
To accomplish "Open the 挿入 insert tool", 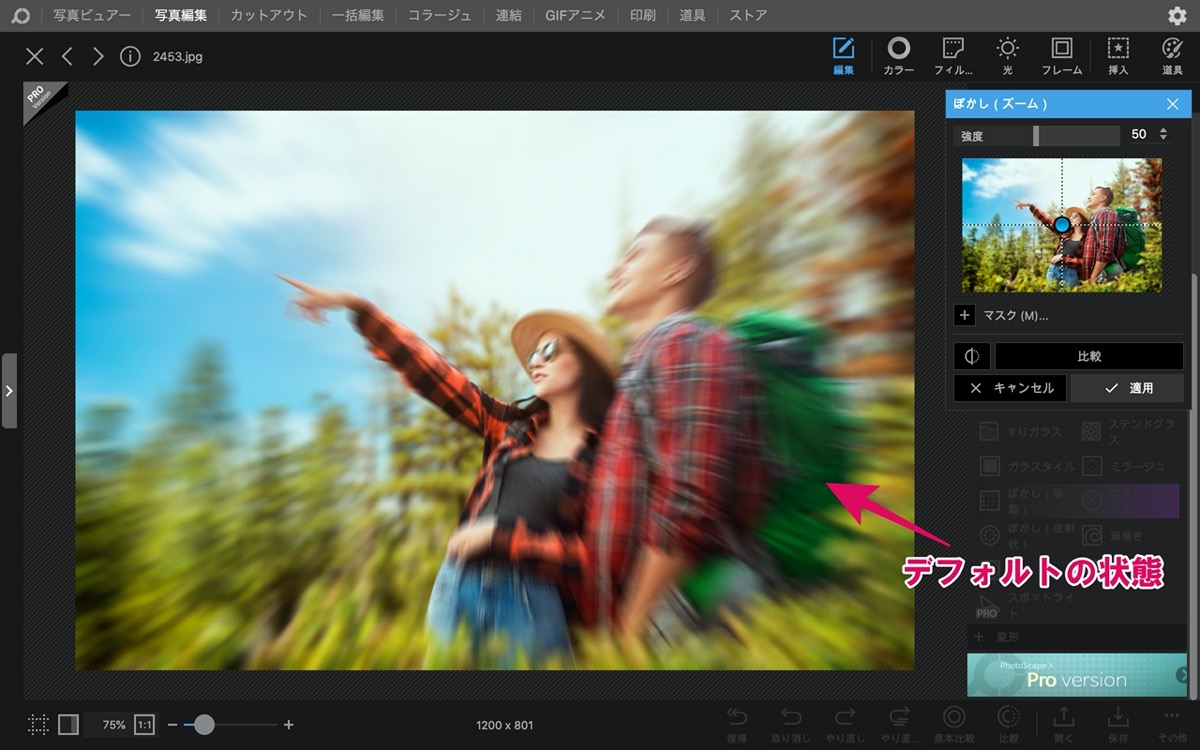I will coord(1118,56).
